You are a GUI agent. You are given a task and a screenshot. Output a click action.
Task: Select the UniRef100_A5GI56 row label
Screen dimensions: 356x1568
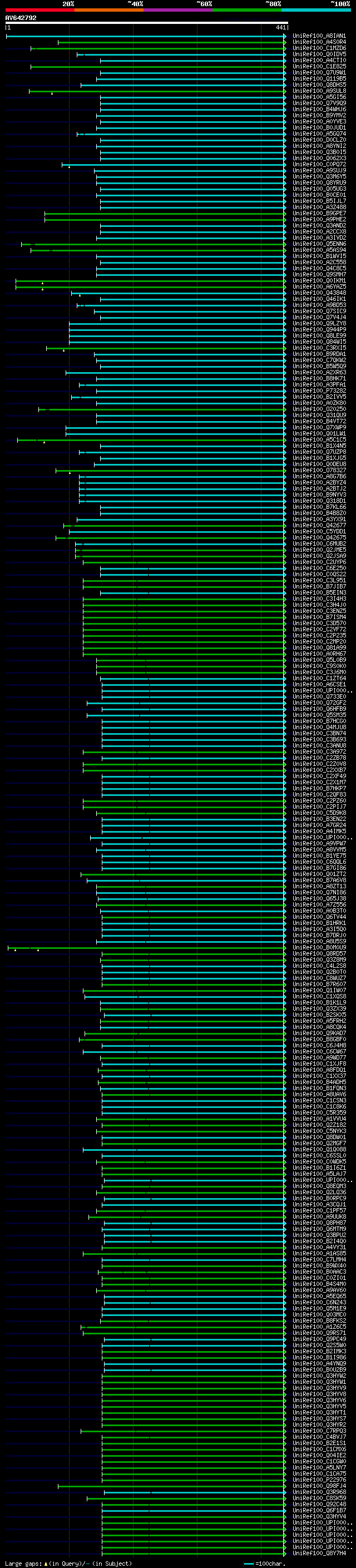pos(319,97)
